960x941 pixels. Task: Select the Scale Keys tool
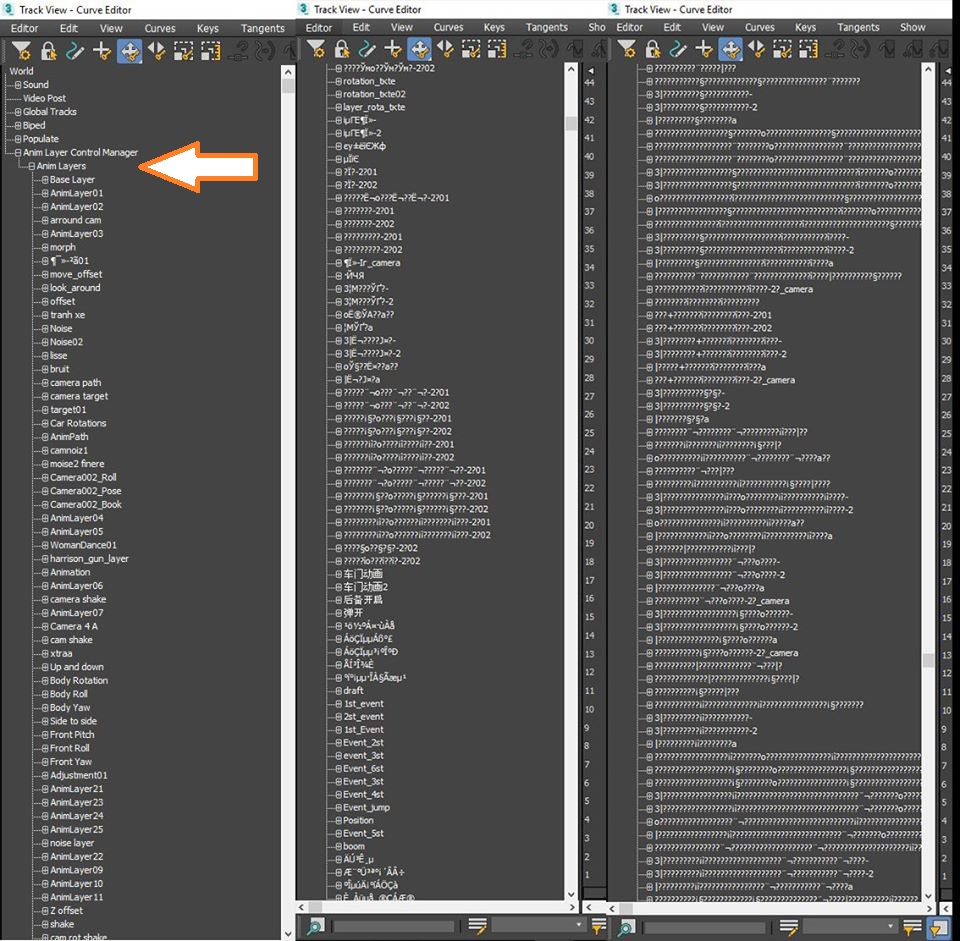pyautogui.click(x=184, y=50)
